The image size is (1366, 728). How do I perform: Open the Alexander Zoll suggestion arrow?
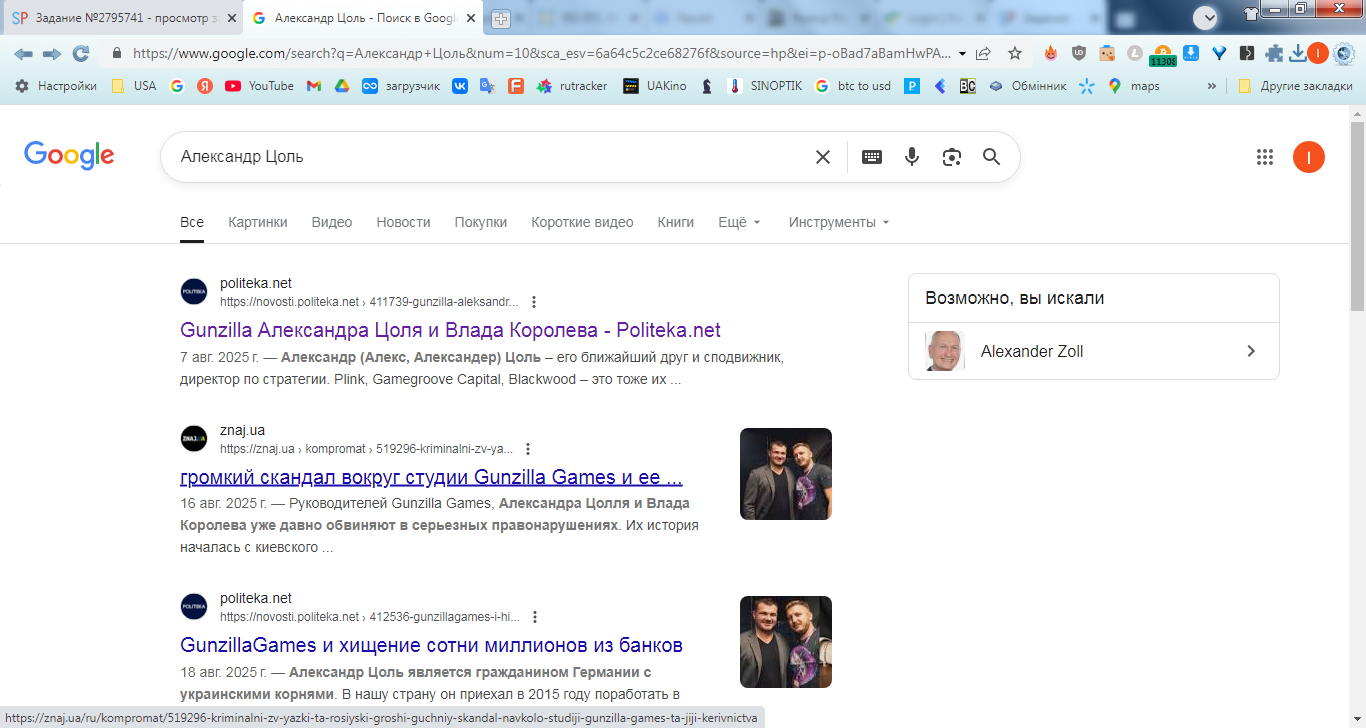[x=1251, y=351]
